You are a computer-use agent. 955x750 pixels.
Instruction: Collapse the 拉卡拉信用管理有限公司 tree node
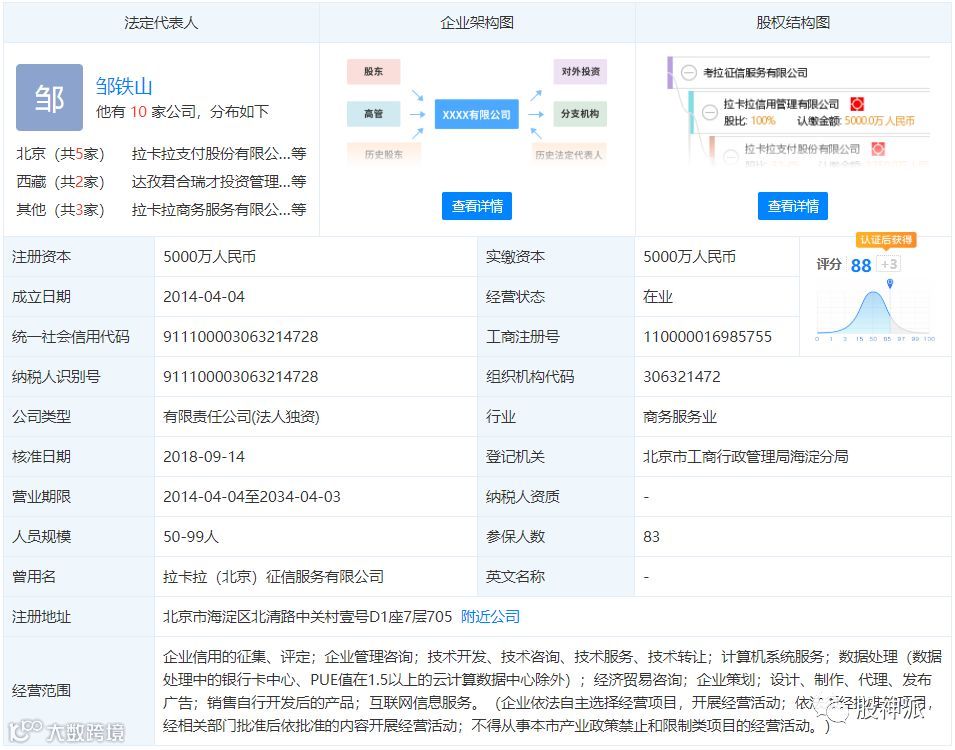(x=710, y=112)
